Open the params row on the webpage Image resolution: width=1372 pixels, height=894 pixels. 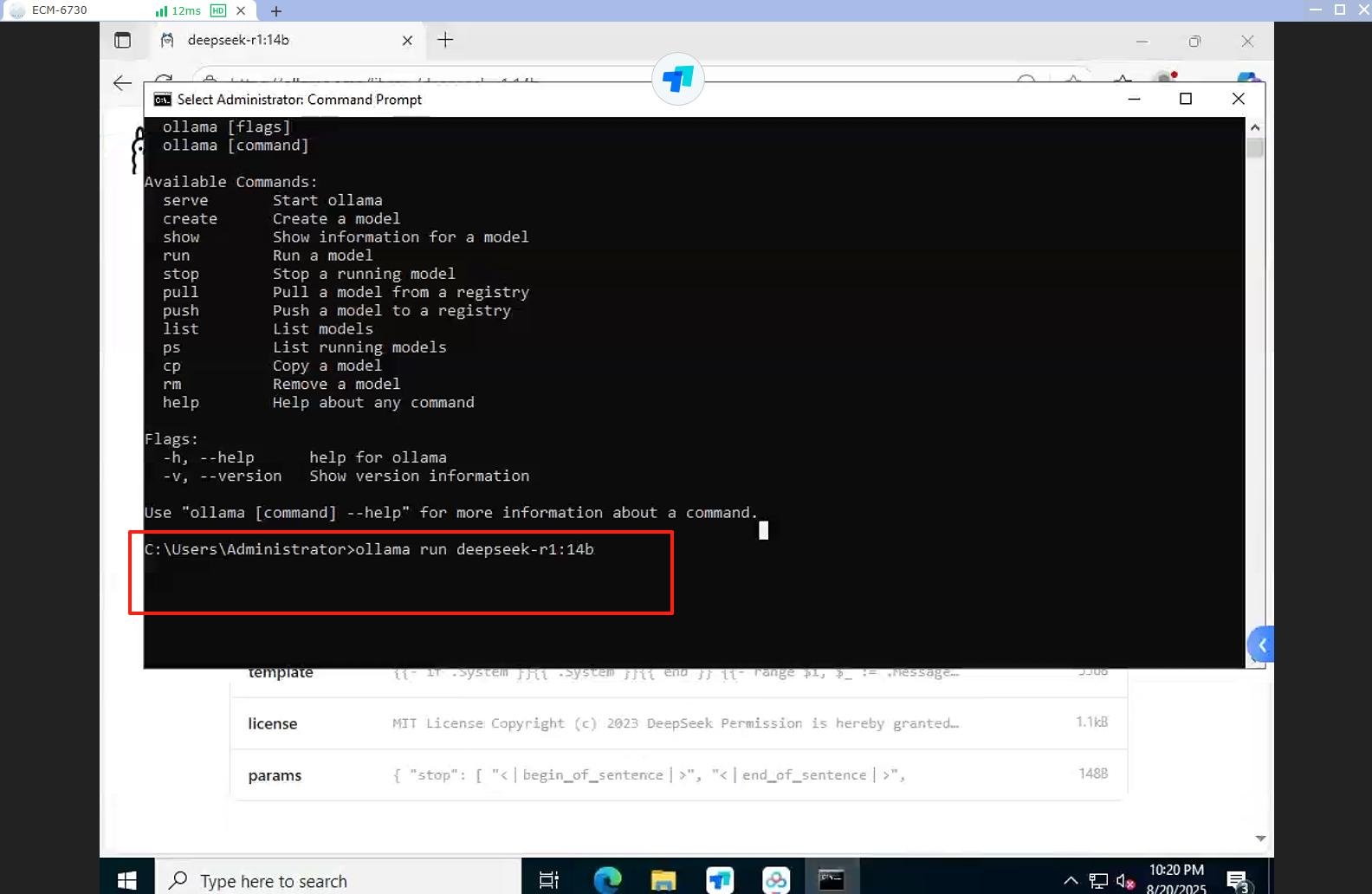pos(678,774)
